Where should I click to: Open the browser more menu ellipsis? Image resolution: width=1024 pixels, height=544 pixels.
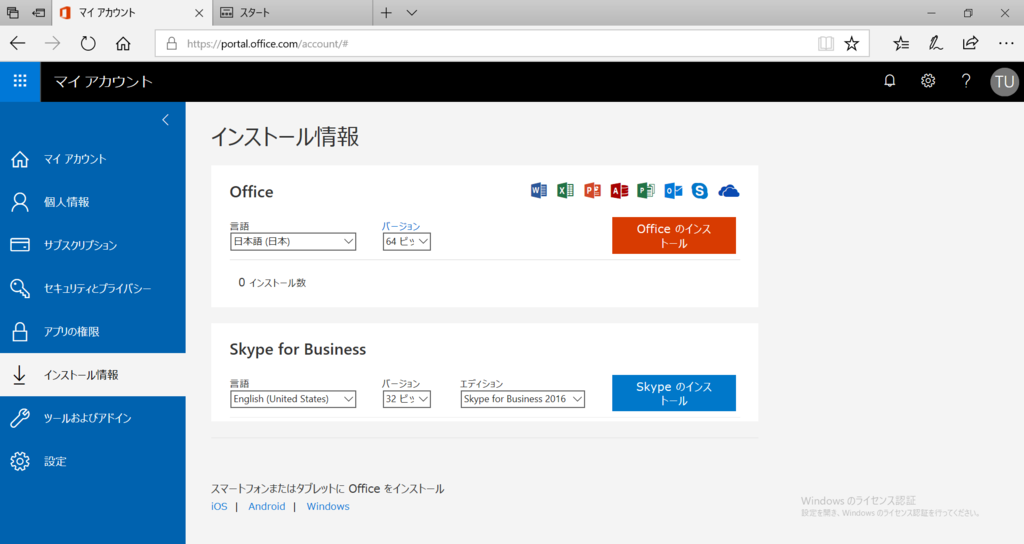1006,44
